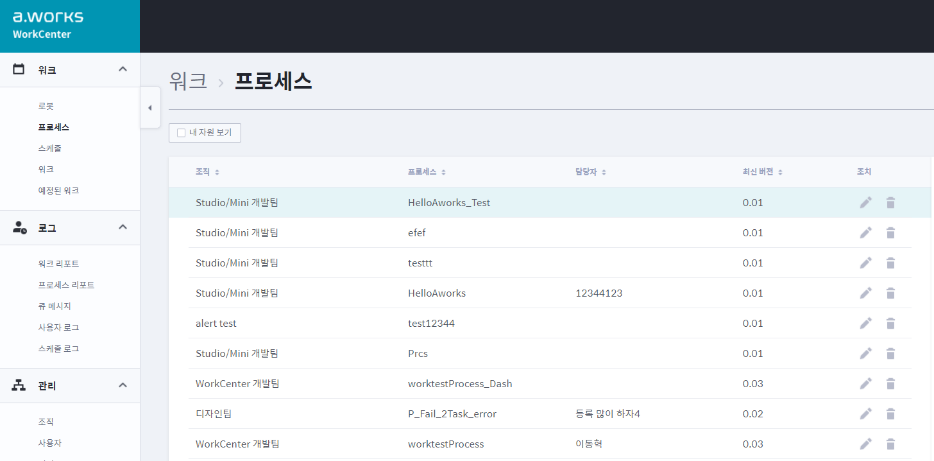Delete the worktestProcess_Dash process
Viewport: 934px width, 461px height.
click(891, 384)
